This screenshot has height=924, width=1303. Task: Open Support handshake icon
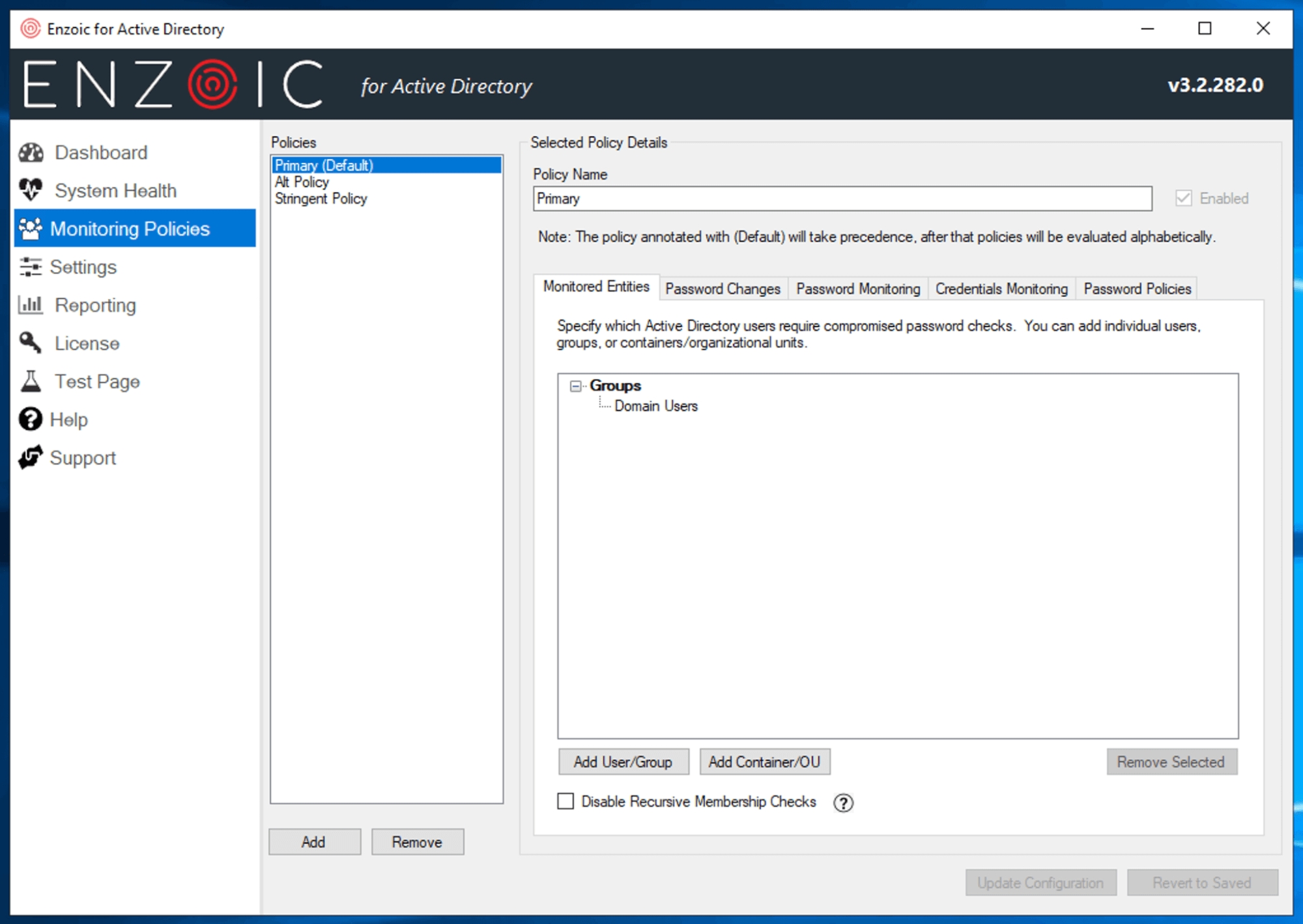31,457
